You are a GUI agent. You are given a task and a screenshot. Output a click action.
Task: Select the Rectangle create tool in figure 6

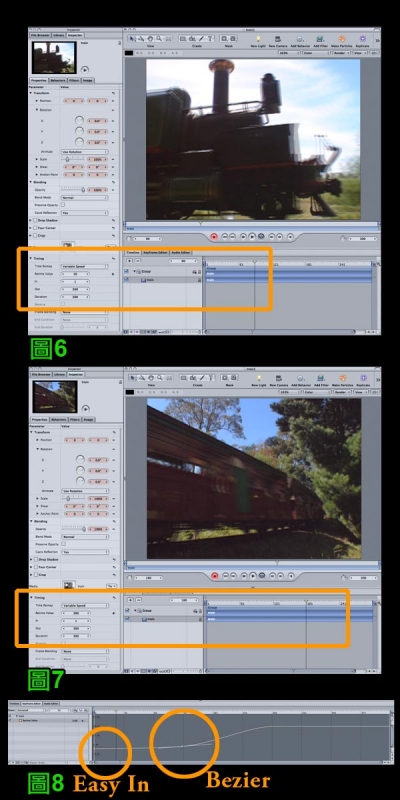[x=183, y=38]
